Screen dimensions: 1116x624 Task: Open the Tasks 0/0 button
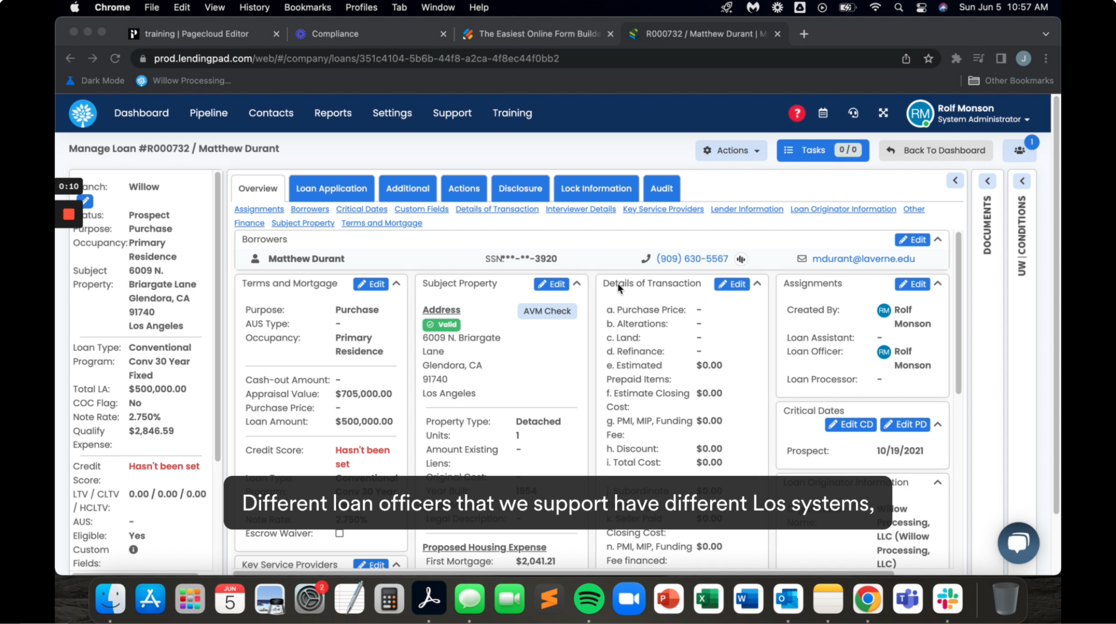[822, 150]
